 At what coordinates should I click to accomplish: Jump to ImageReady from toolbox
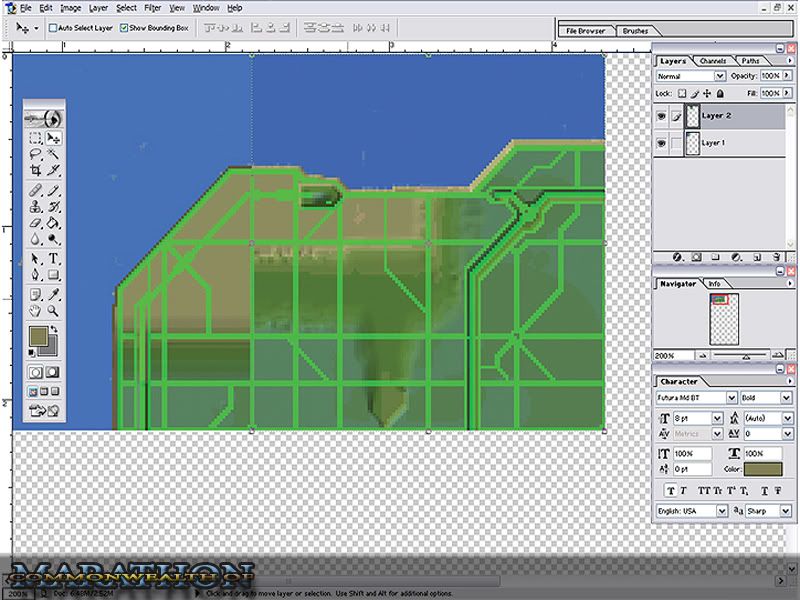click(44, 411)
